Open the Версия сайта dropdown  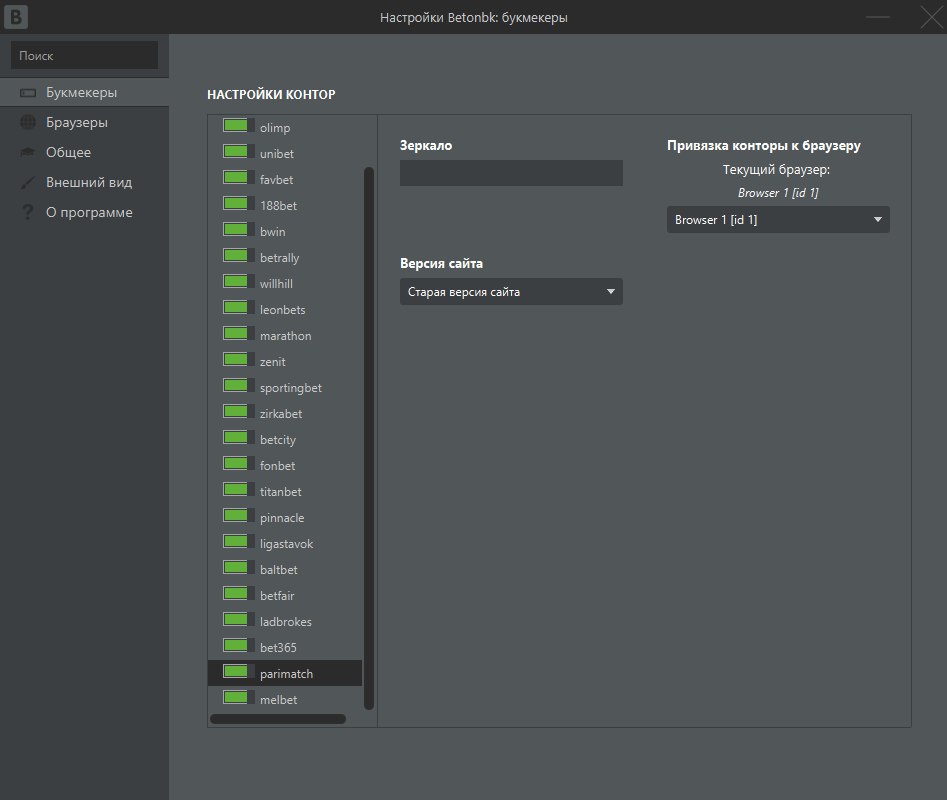pos(511,292)
